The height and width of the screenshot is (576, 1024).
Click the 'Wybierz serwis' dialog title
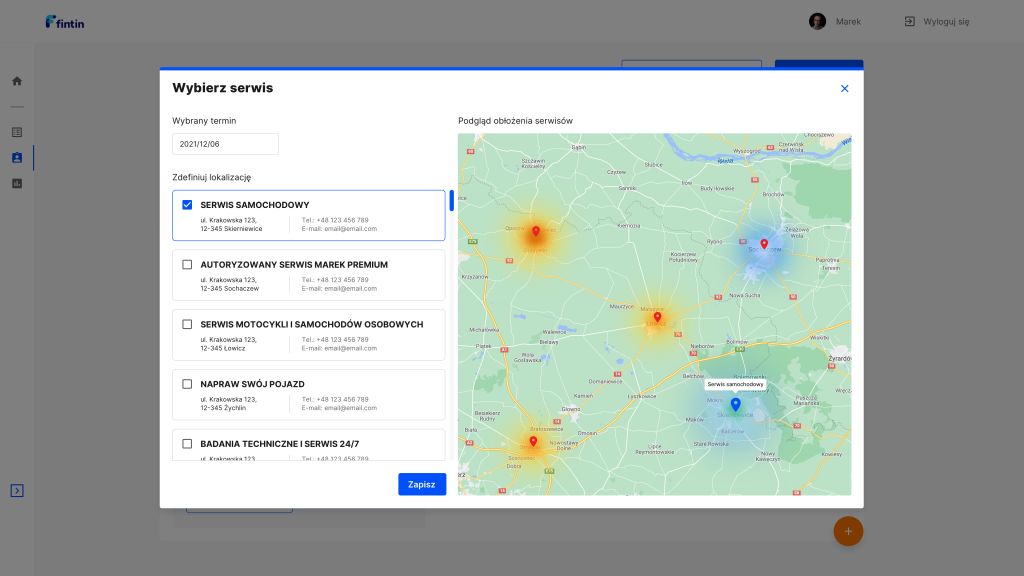[x=223, y=88]
